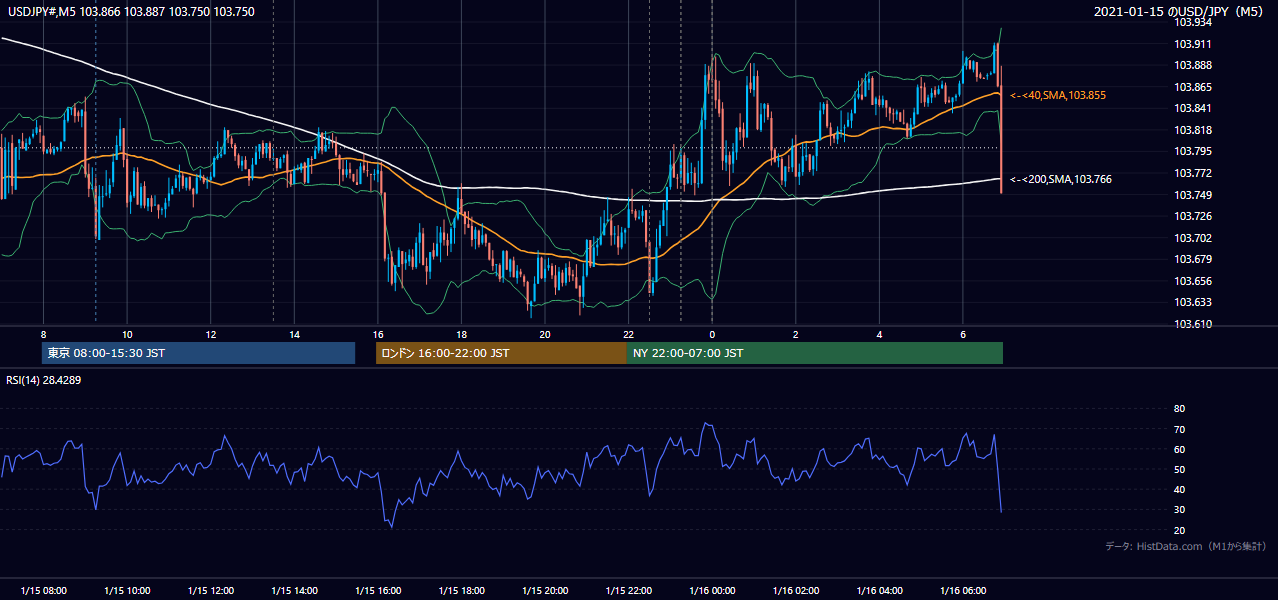This screenshot has height=600, width=1278.
Task: Click RSI axis level 40
Action: (1179, 489)
